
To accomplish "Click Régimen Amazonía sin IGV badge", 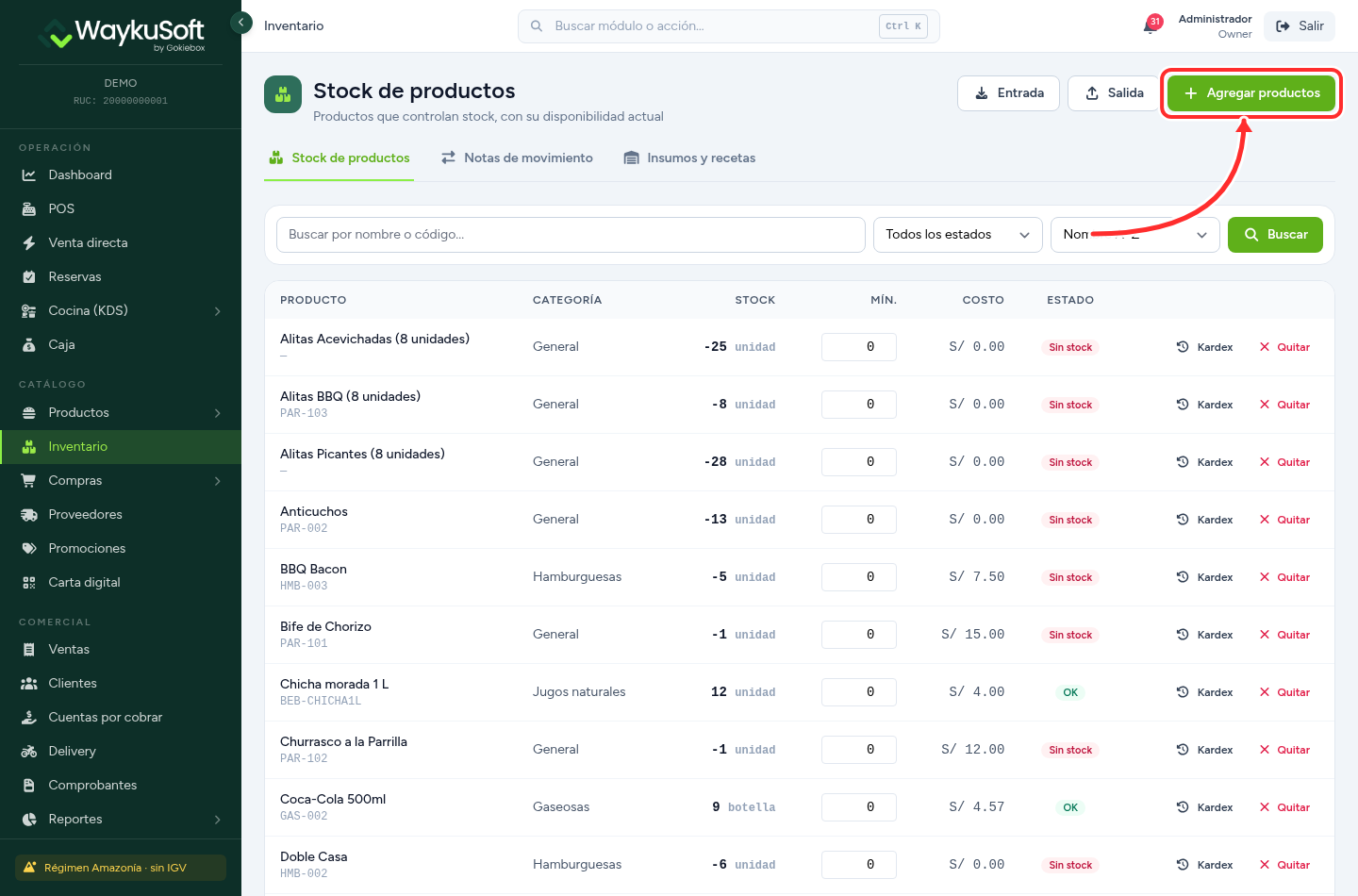I will point(121,868).
